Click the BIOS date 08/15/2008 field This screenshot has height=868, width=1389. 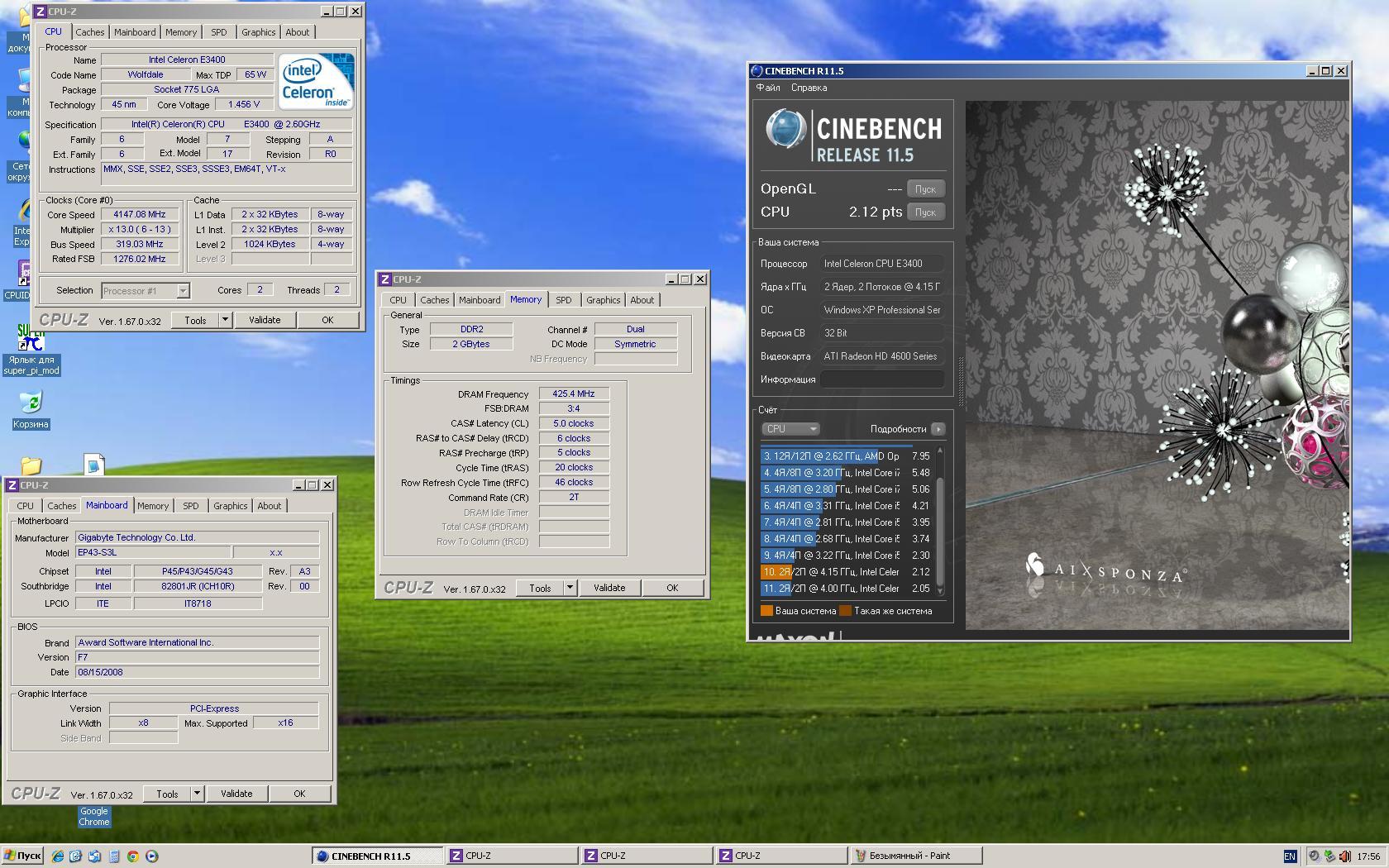(x=197, y=672)
